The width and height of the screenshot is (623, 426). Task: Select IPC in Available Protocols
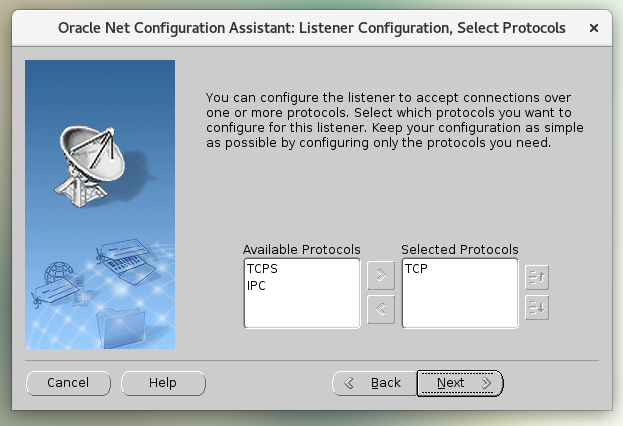[x=256, y=285]
